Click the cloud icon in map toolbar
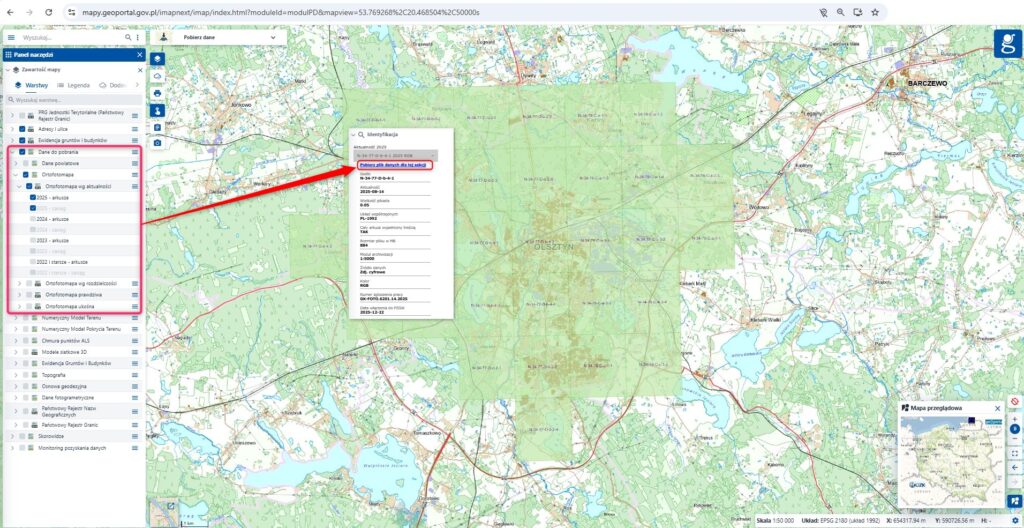The width and height of the screenshot is (1024, 528). coord(157,76)
